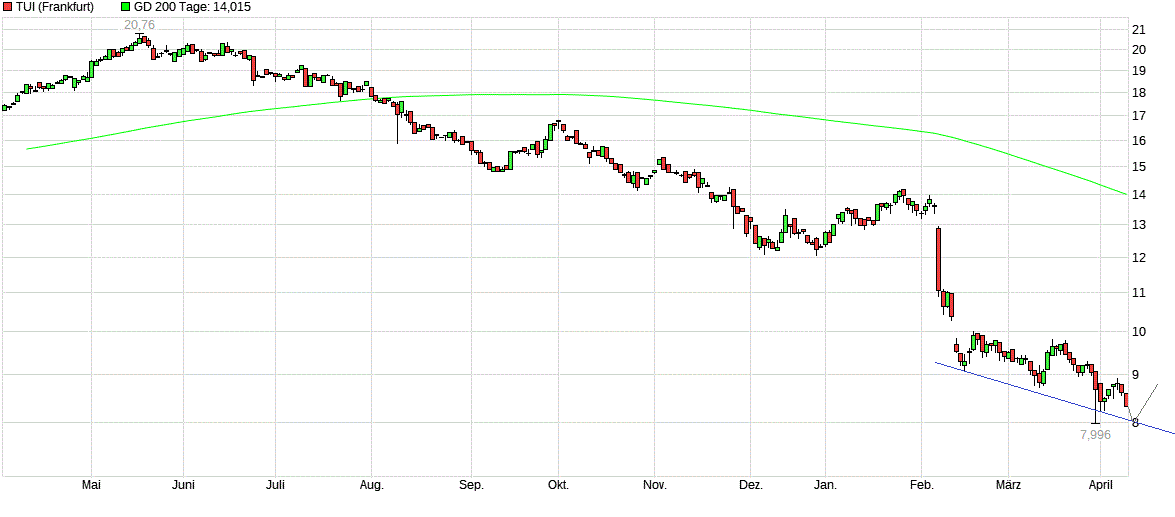This screenshot has width=1175, height=517.
Task: Click the 'Okt.' month axis label
Action: 558,486
